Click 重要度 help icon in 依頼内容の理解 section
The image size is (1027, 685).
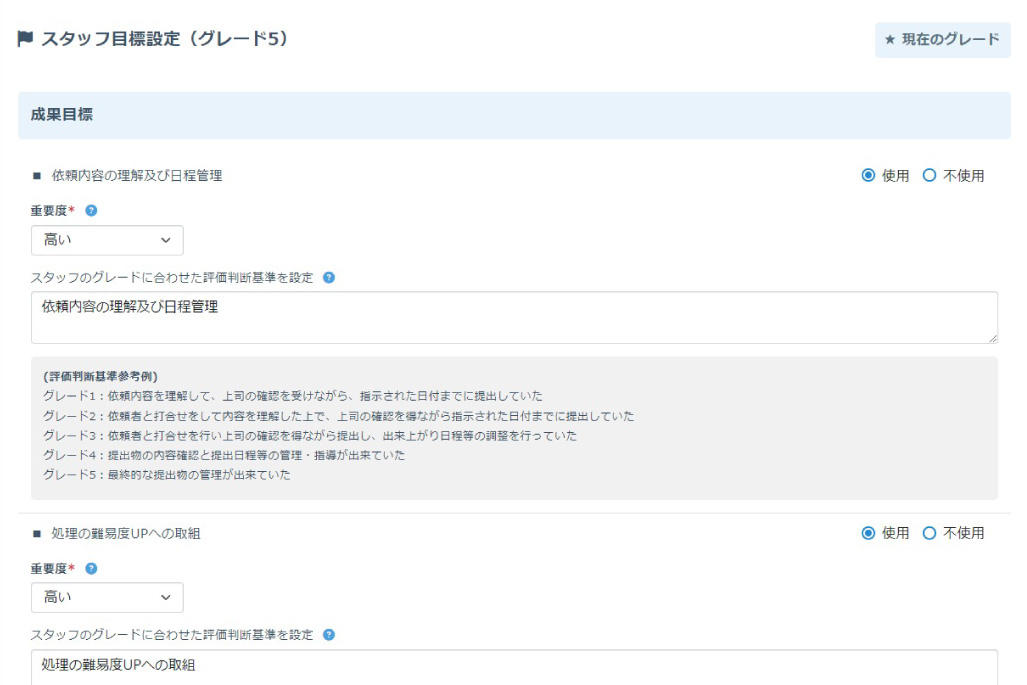click(91, 210)
